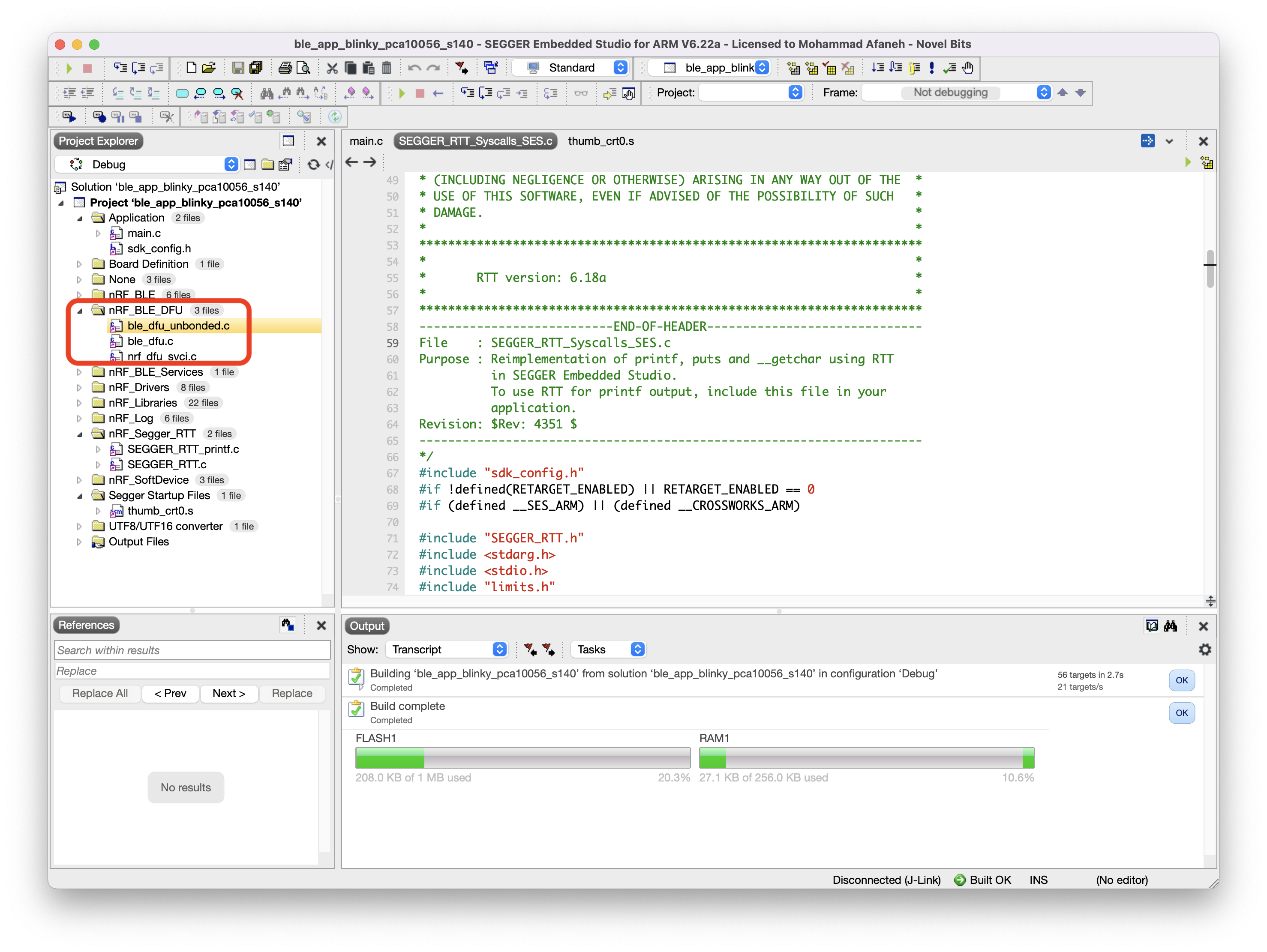The image size is (1267, 952).
Task: Open the Output panel settings gear
Action: click(1205, 649)
